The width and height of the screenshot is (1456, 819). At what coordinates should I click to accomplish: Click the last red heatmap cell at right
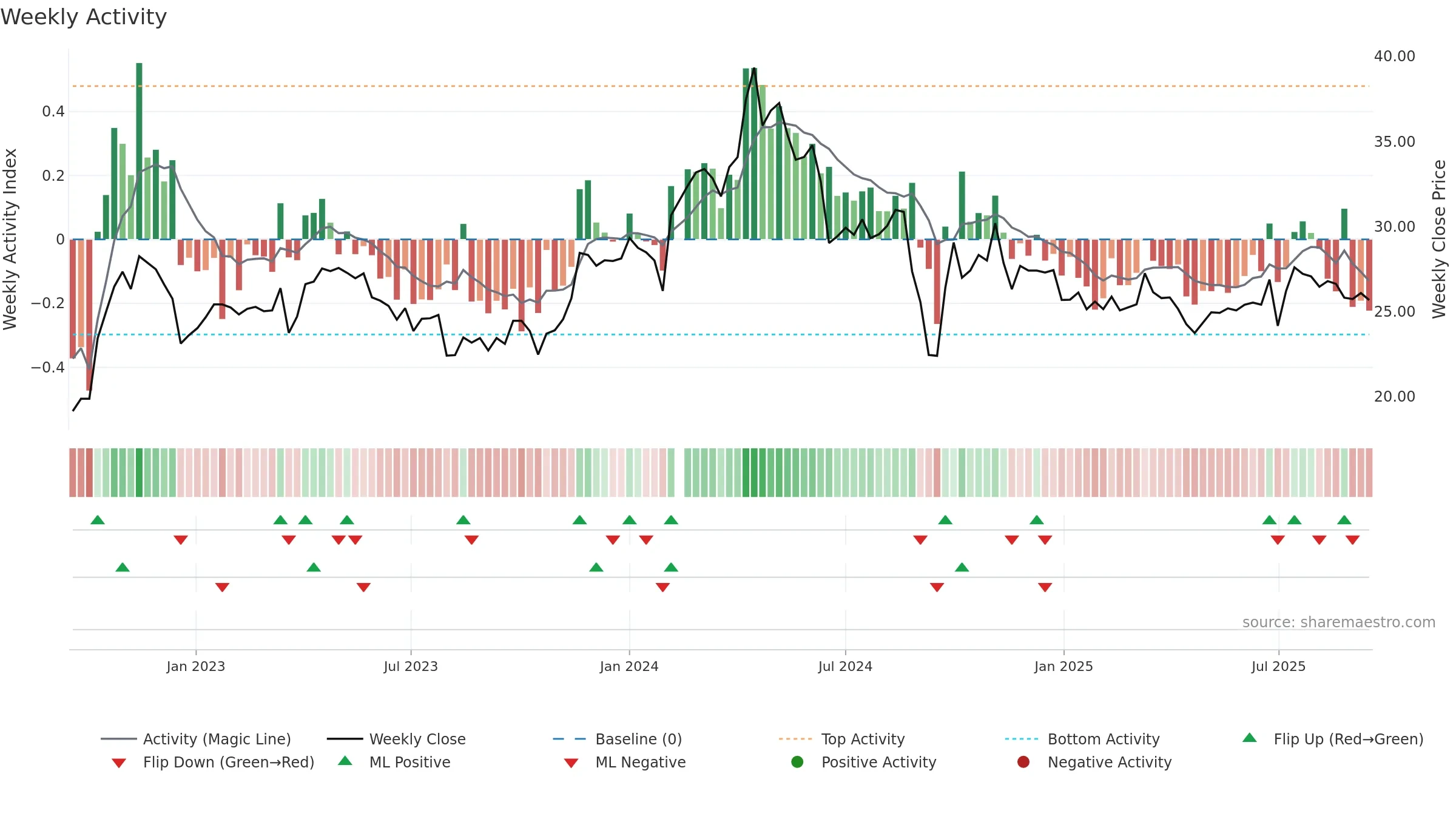[1369, 473]
